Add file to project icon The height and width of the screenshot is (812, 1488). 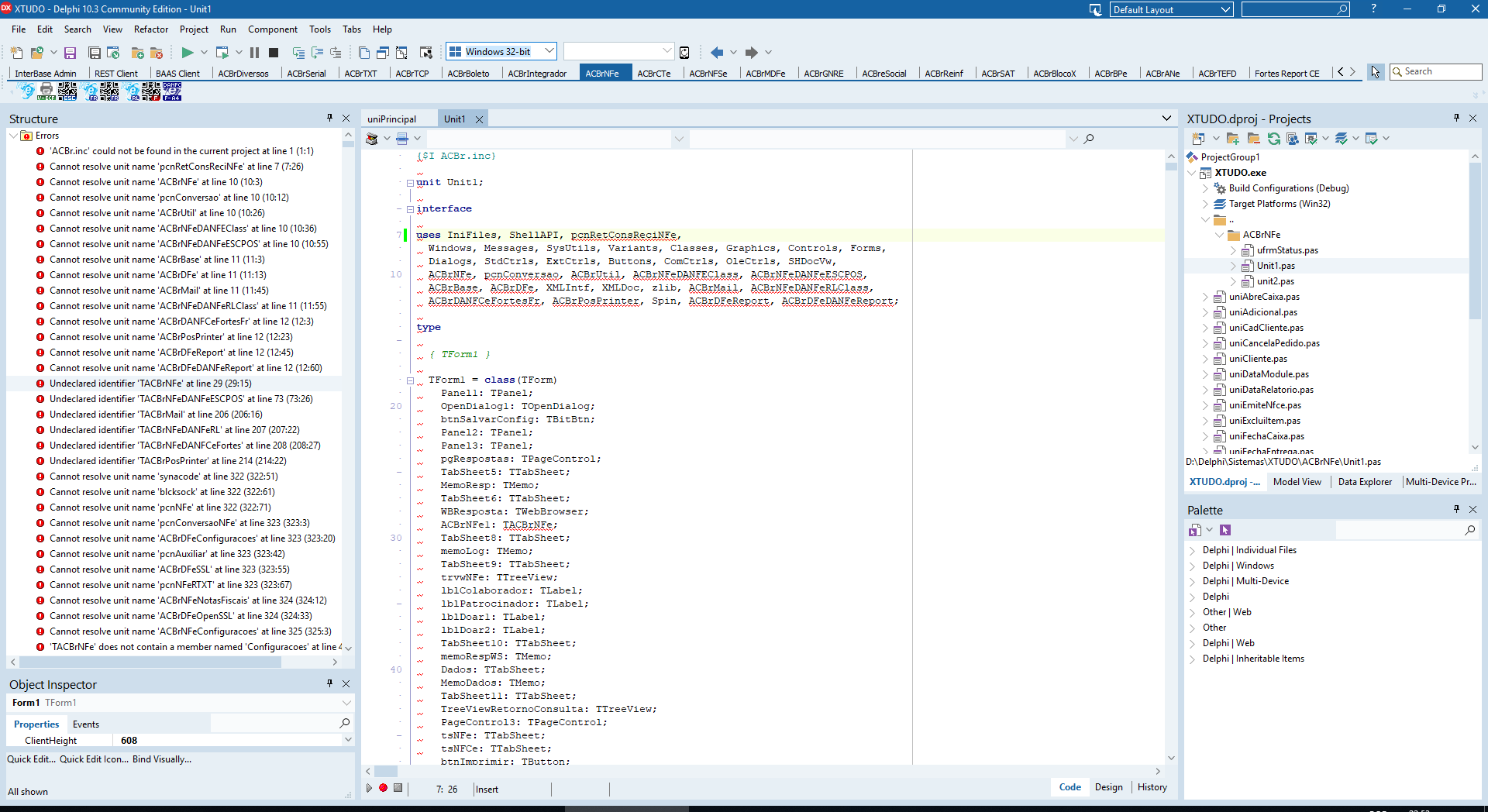tap(137, 53)
